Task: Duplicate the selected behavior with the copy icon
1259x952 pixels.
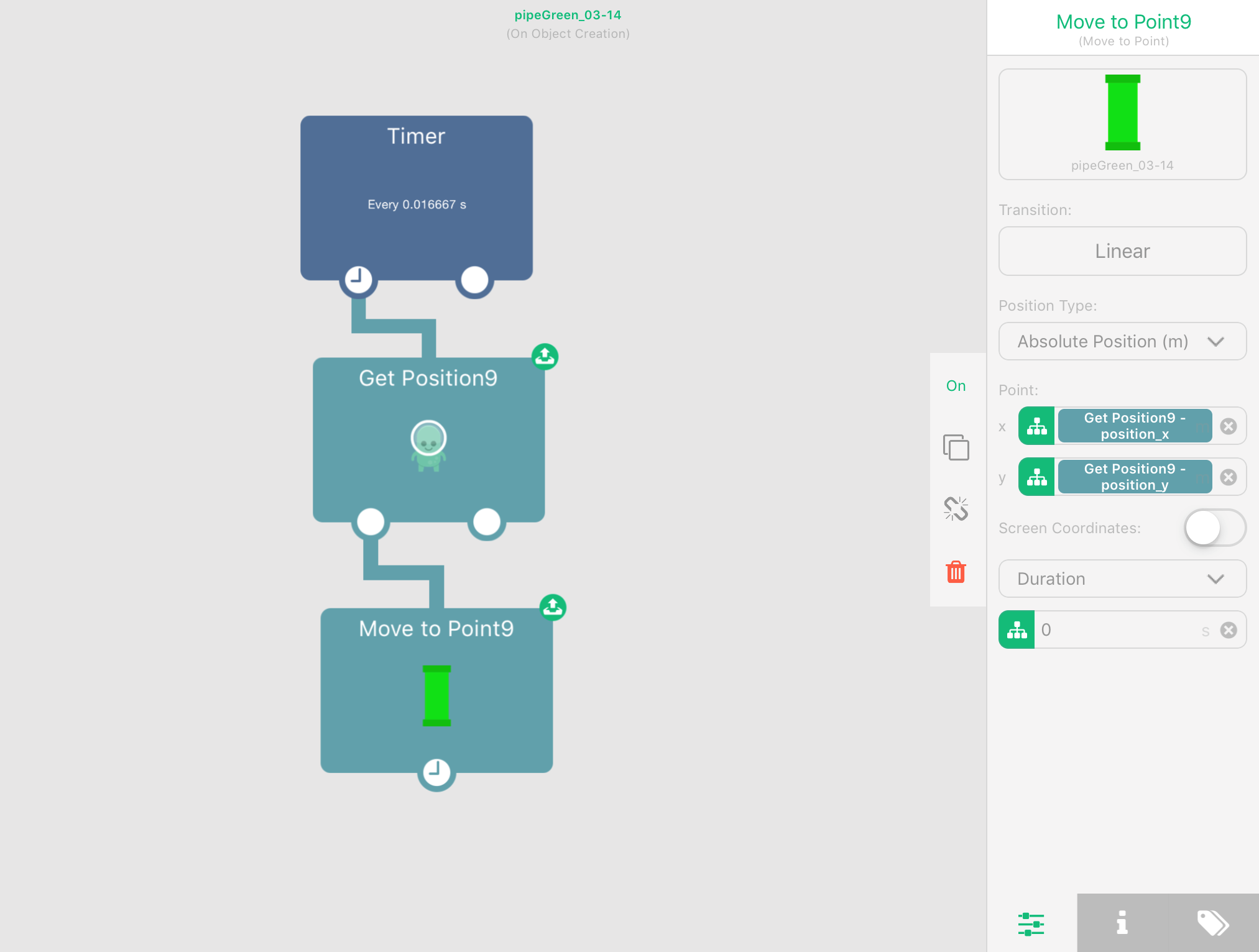Action: [x=956, y=447]
